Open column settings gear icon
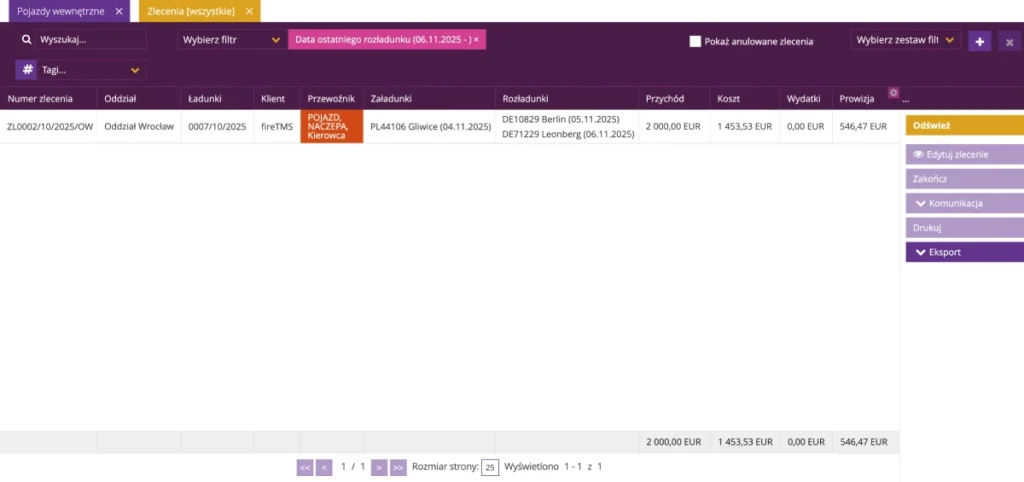Image resolution: width=1024 pixels, height=482 pixels. 893,93
